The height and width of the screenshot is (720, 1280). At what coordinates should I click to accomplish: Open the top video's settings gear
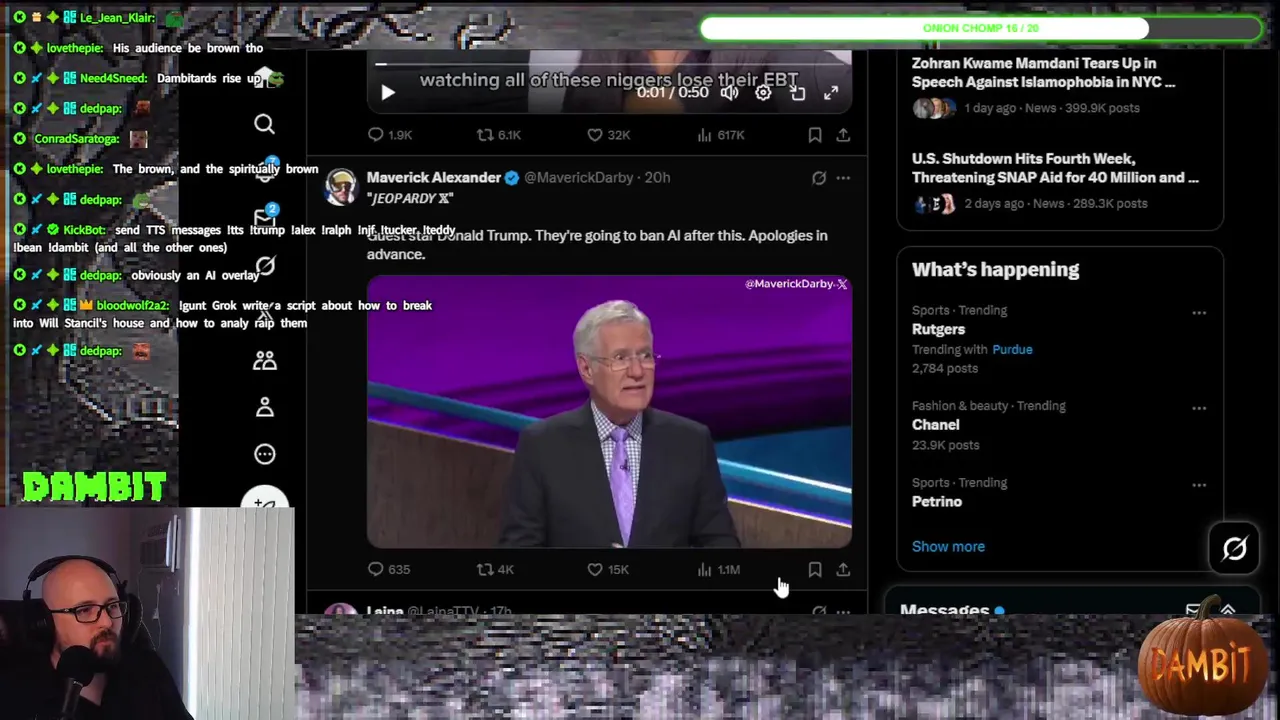[763, 93]
